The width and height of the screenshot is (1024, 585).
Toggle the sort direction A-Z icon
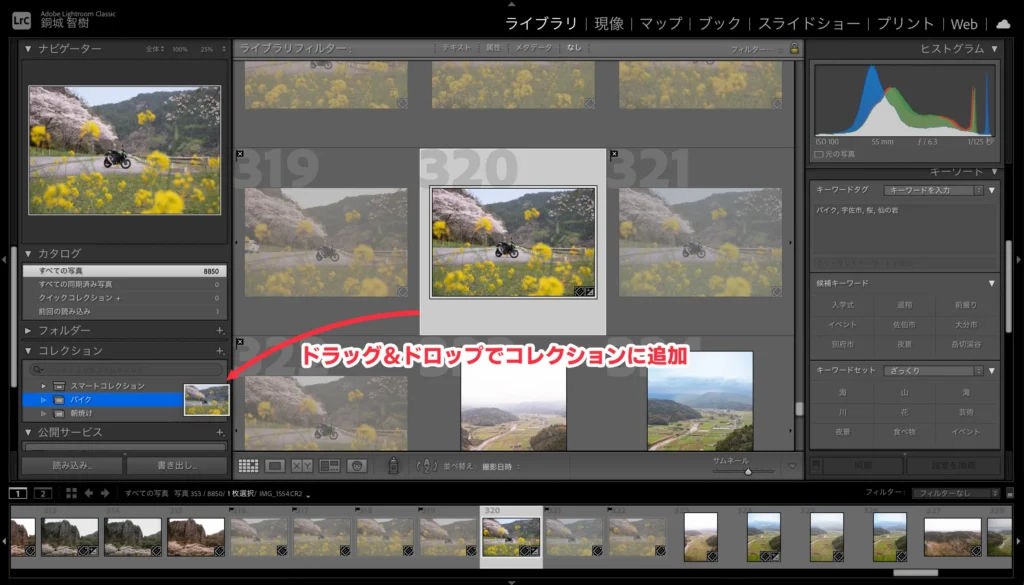(x=428, y=464)
